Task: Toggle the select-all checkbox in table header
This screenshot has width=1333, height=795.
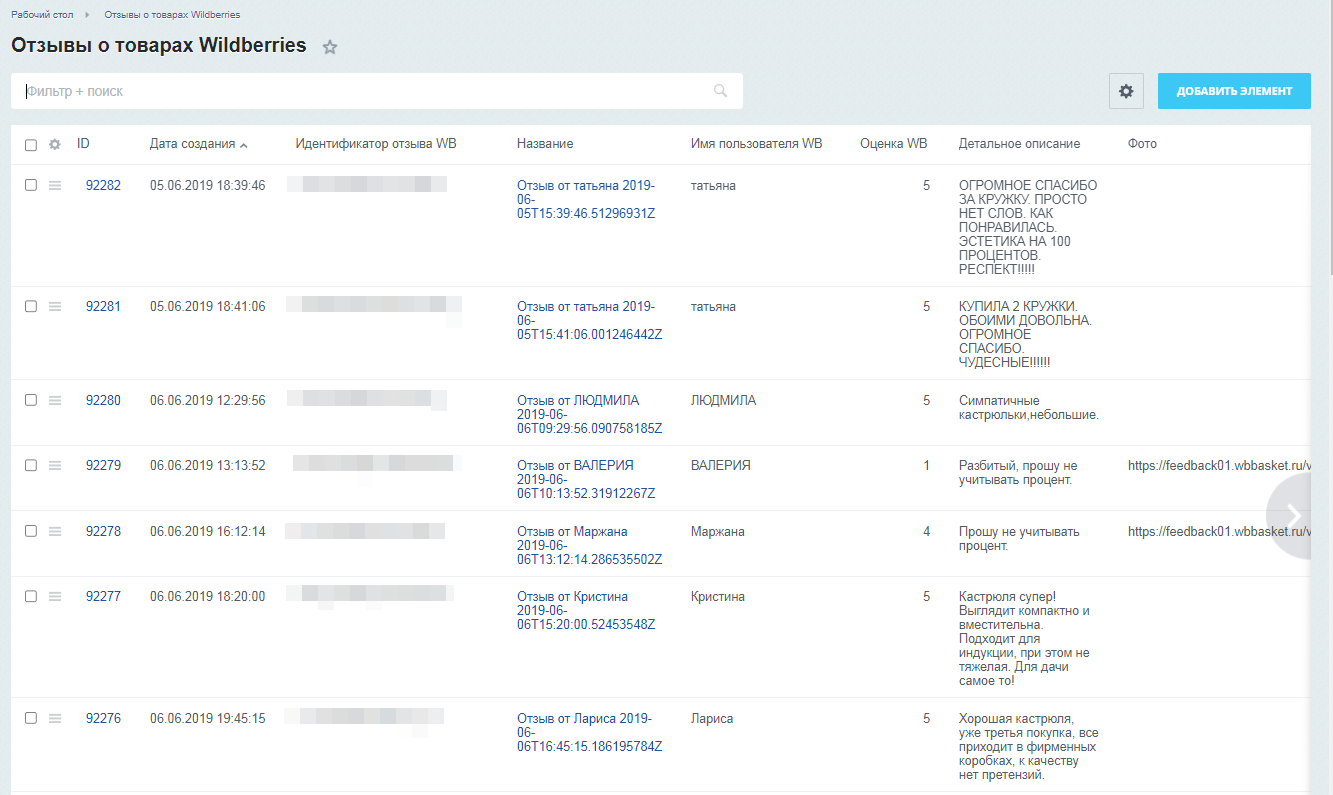Action: click(x=31, y=145)
